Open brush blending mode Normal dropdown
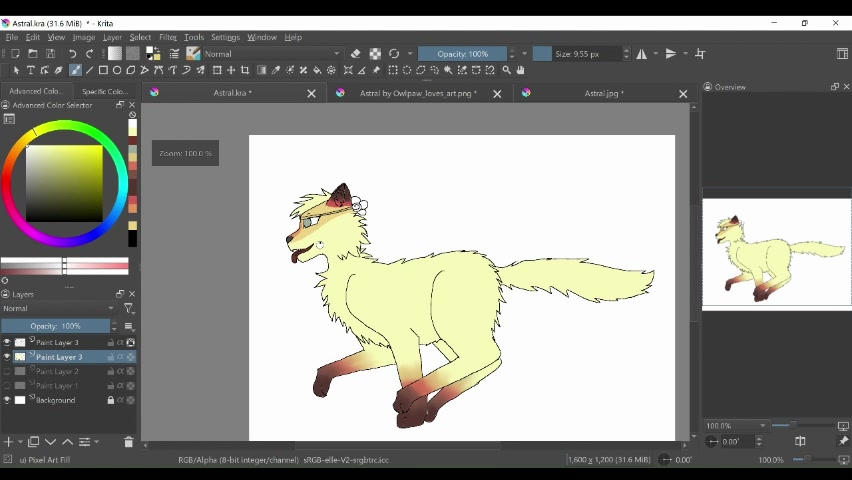This screenshot has height=480, width=852. click(272, 54)
